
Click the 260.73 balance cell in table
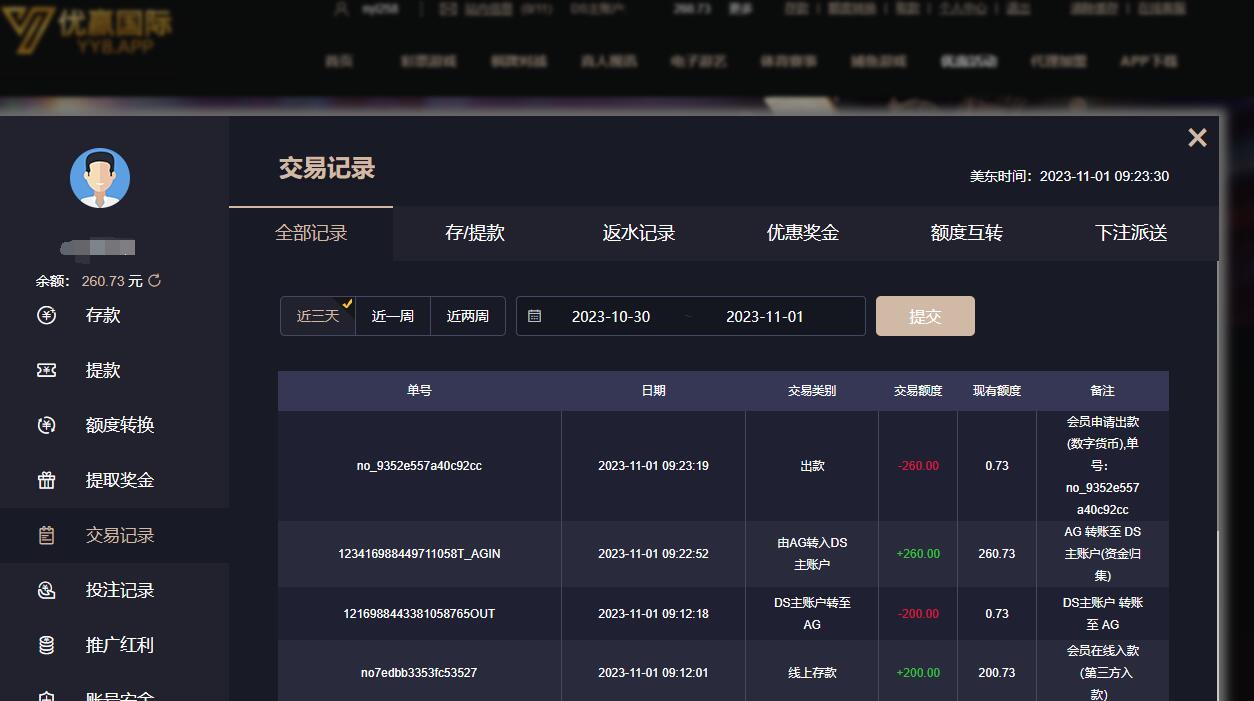pos(997,554)
